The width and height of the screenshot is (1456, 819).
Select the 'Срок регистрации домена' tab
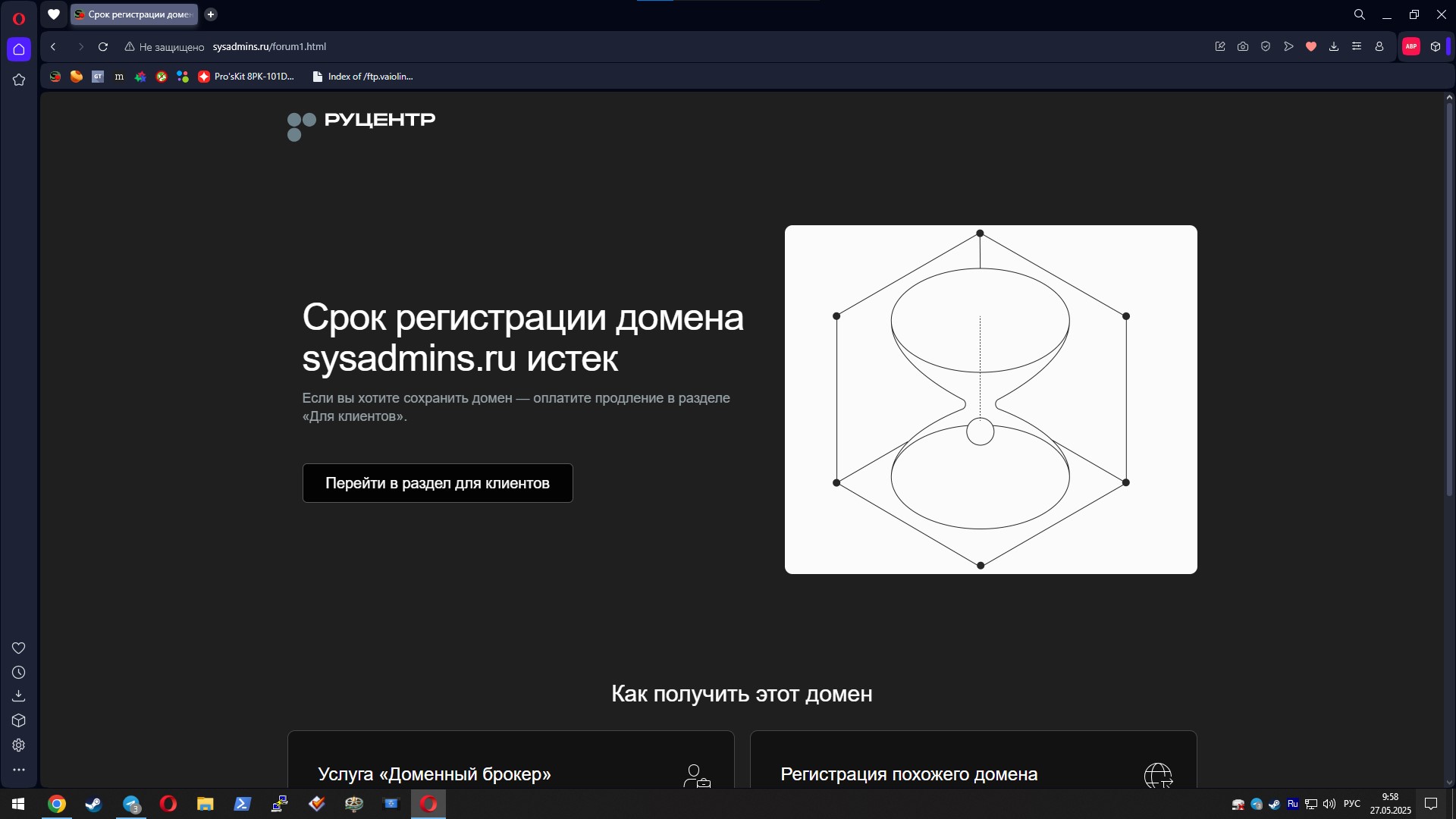coord(134,14)
